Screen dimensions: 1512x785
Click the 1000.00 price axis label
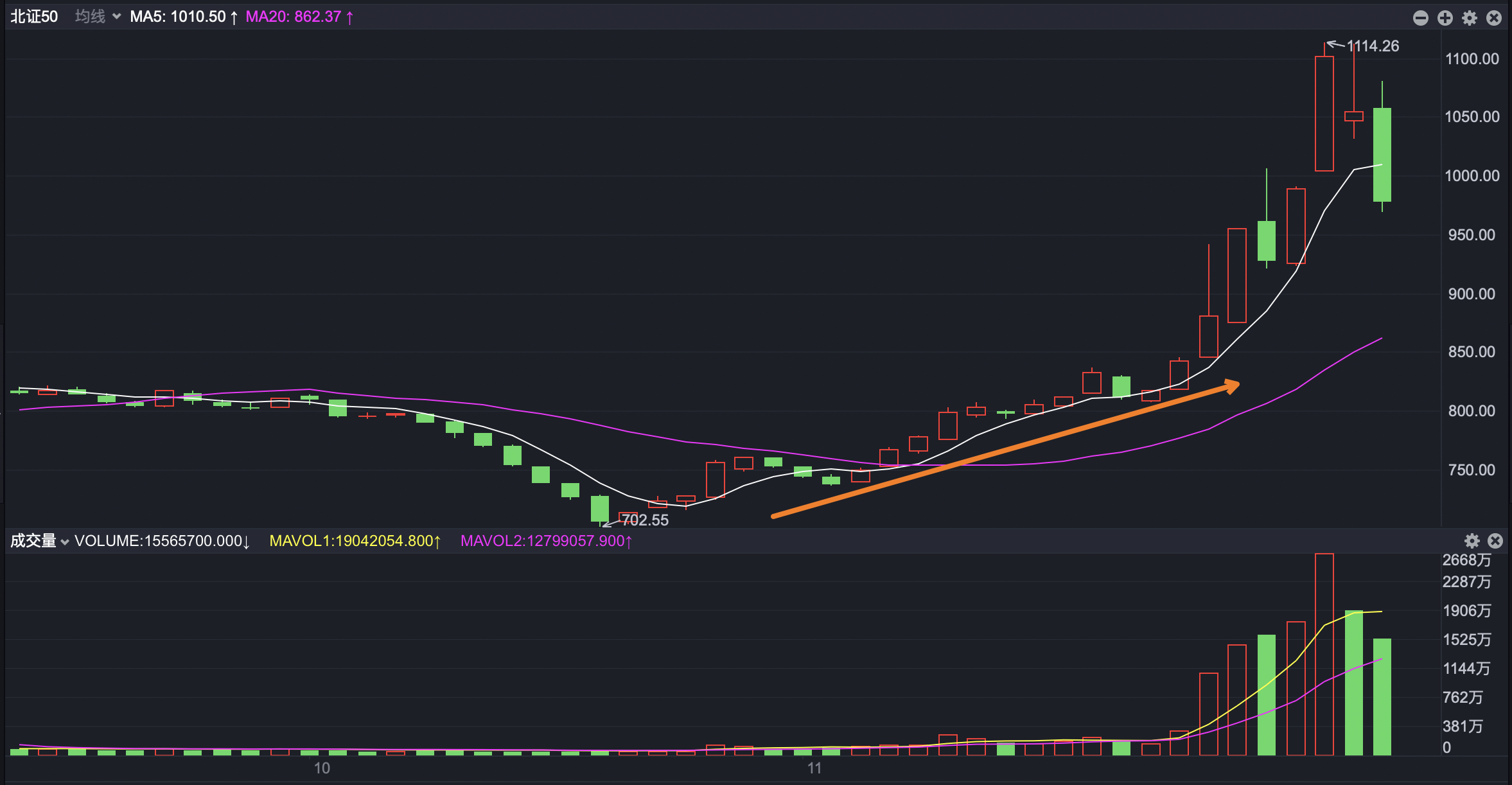[x=1472, y=176]
